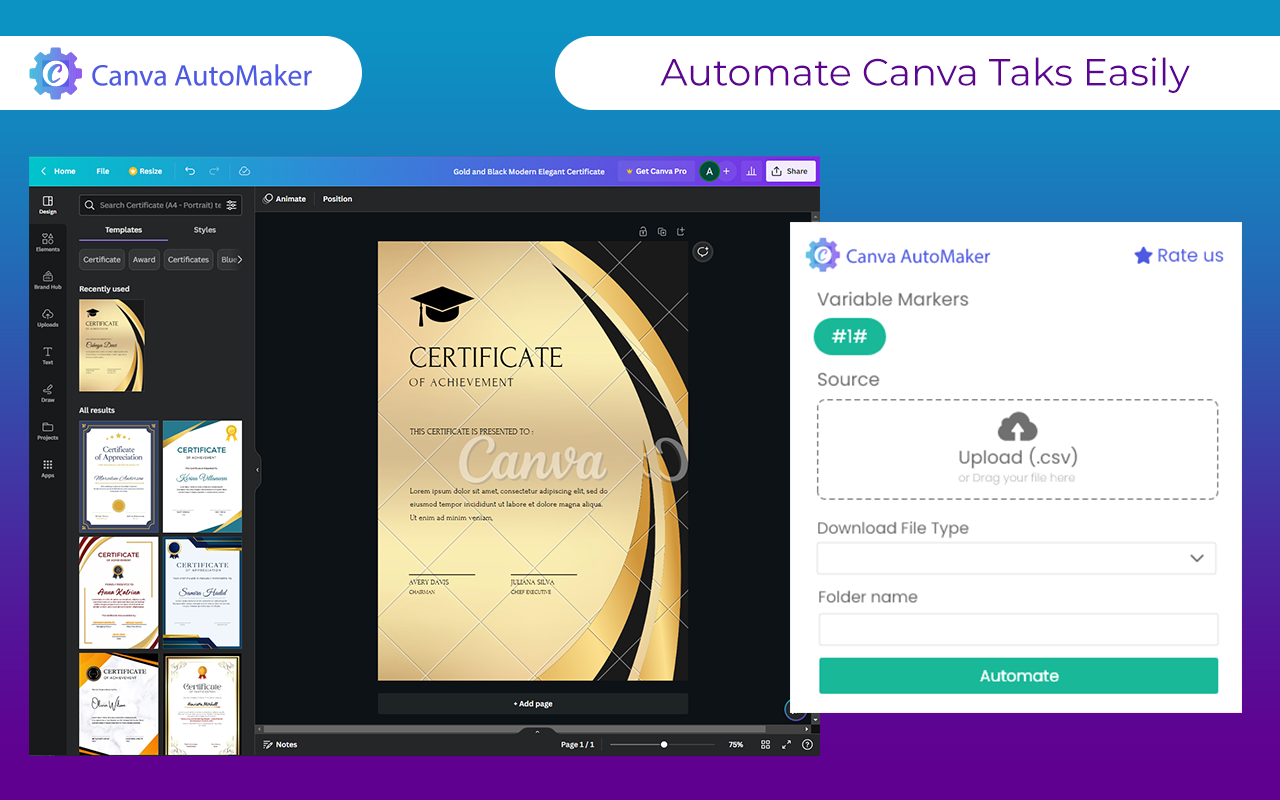Select the navy blue certificate of appreciation template
This screenshot has height=800, width=1280.
[x=202, y=593]
